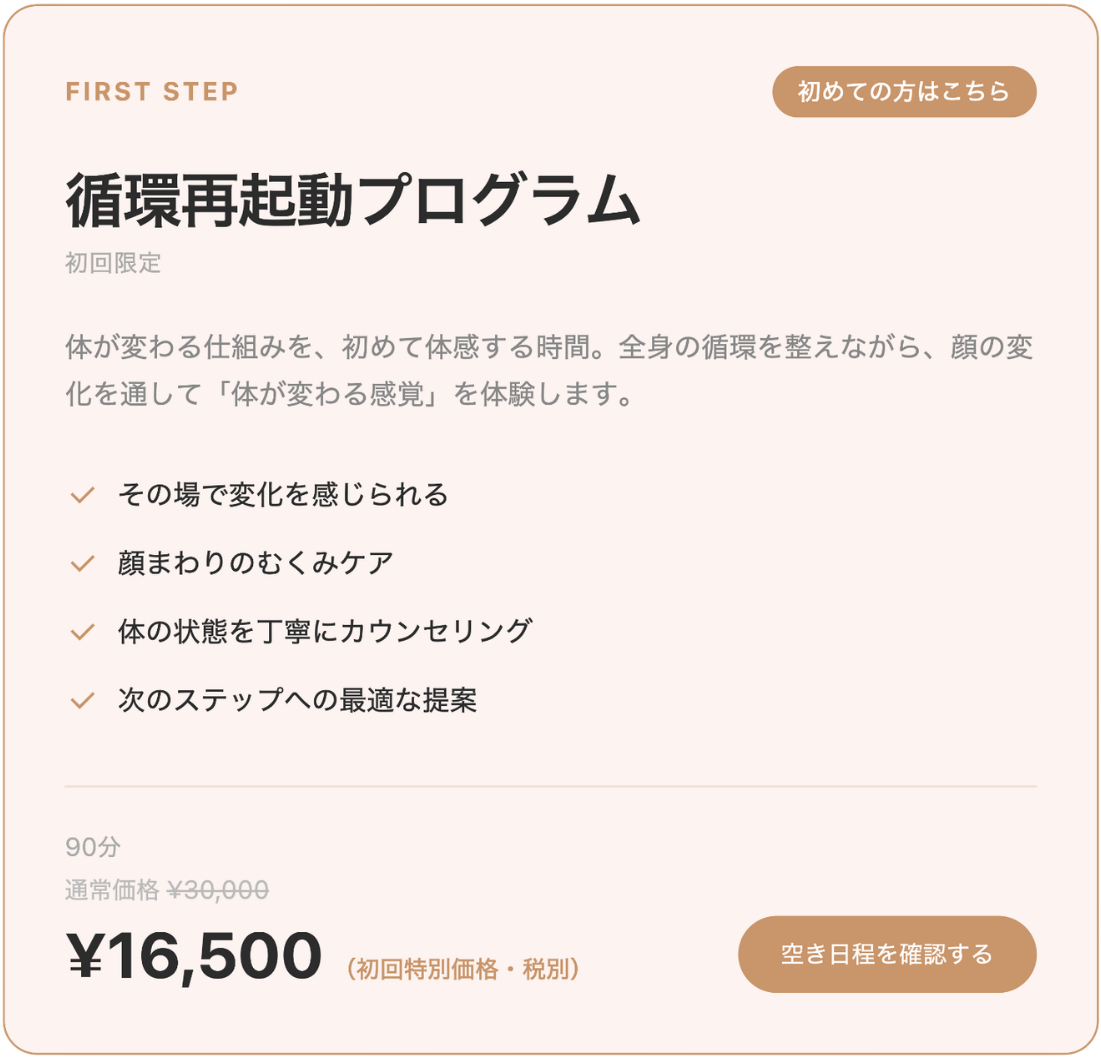Click the 初回限定 subtitle
This screenshot has height=1059, width=1101.
pos(113,264)
